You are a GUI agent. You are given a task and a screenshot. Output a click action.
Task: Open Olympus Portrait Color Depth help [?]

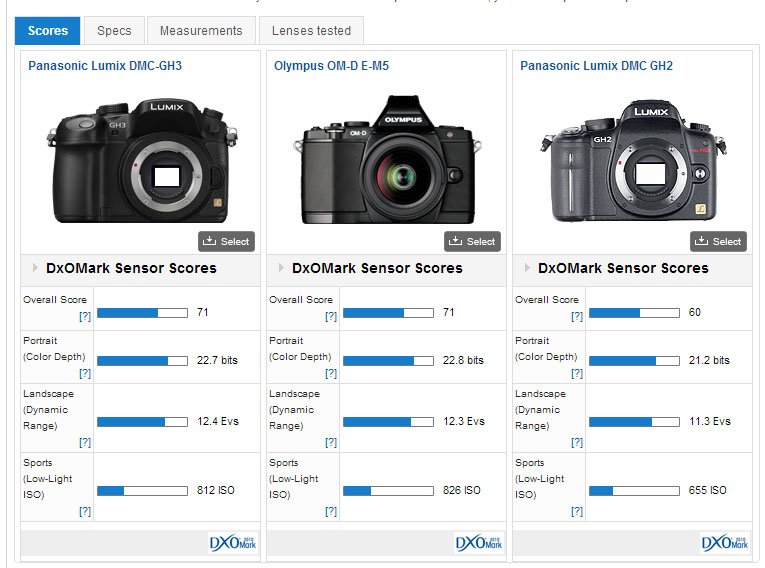pos(330,373)
